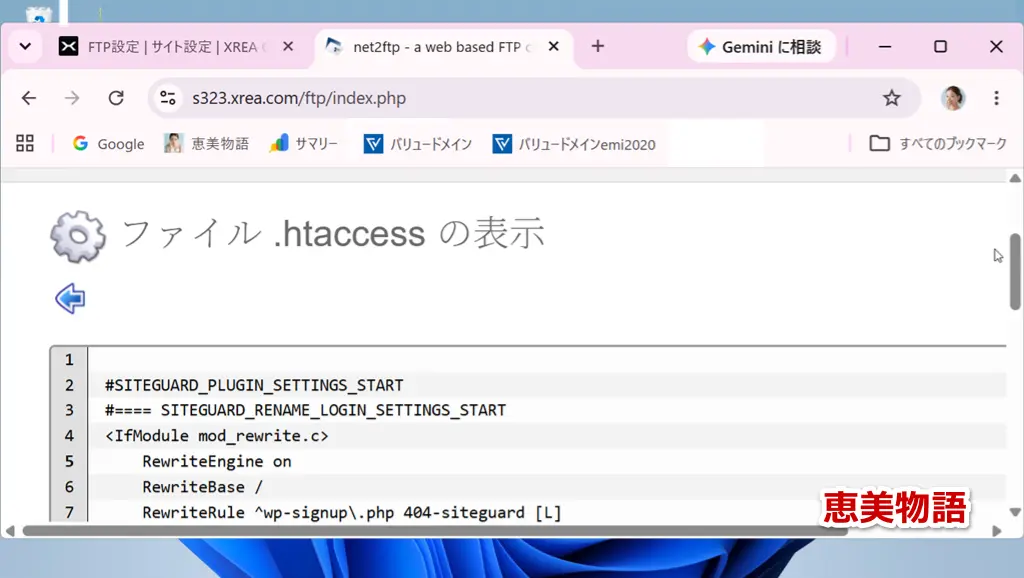Open the すべてのブックマーク folder

pyautogui.click(x=938, y=144)
